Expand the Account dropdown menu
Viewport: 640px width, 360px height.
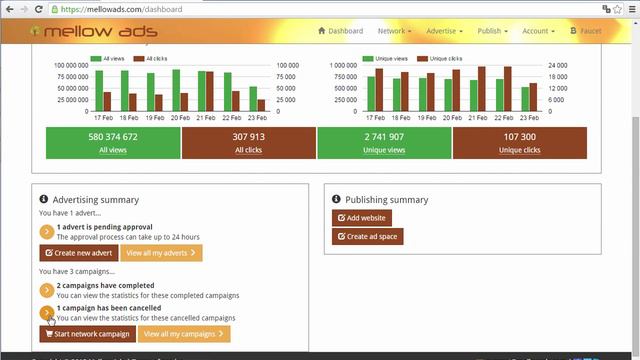click(538, 31)
